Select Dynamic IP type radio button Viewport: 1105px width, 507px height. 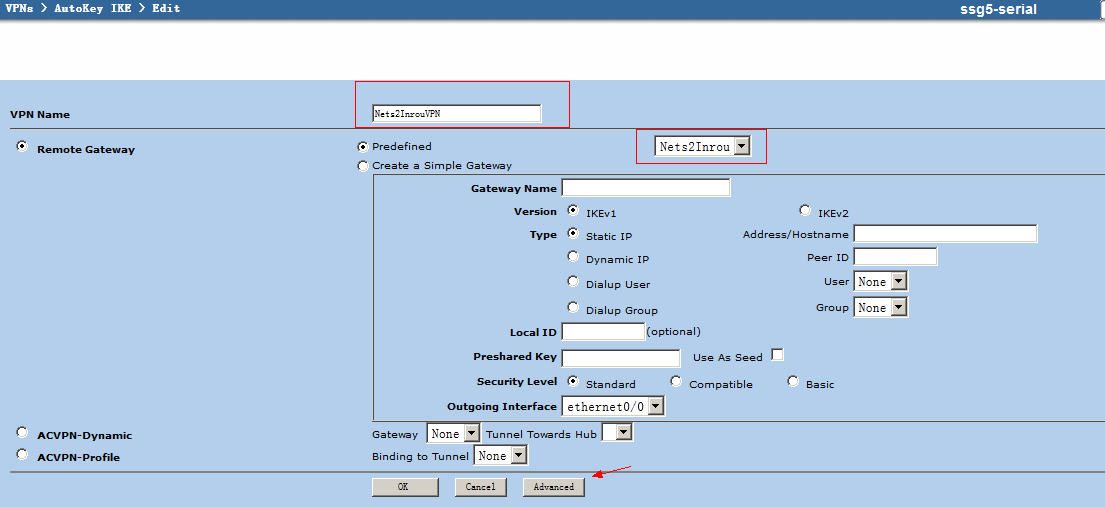(573, 257)
